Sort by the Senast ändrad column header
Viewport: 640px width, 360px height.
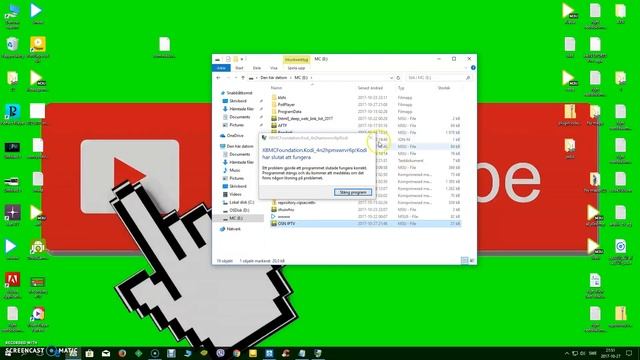[370, 88]
